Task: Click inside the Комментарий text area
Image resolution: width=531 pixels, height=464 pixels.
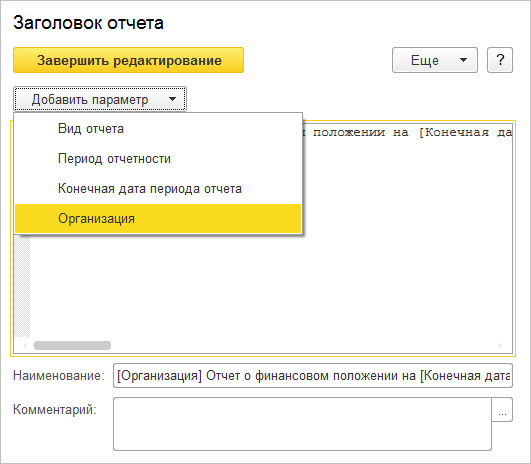Action: coord(302,424)
